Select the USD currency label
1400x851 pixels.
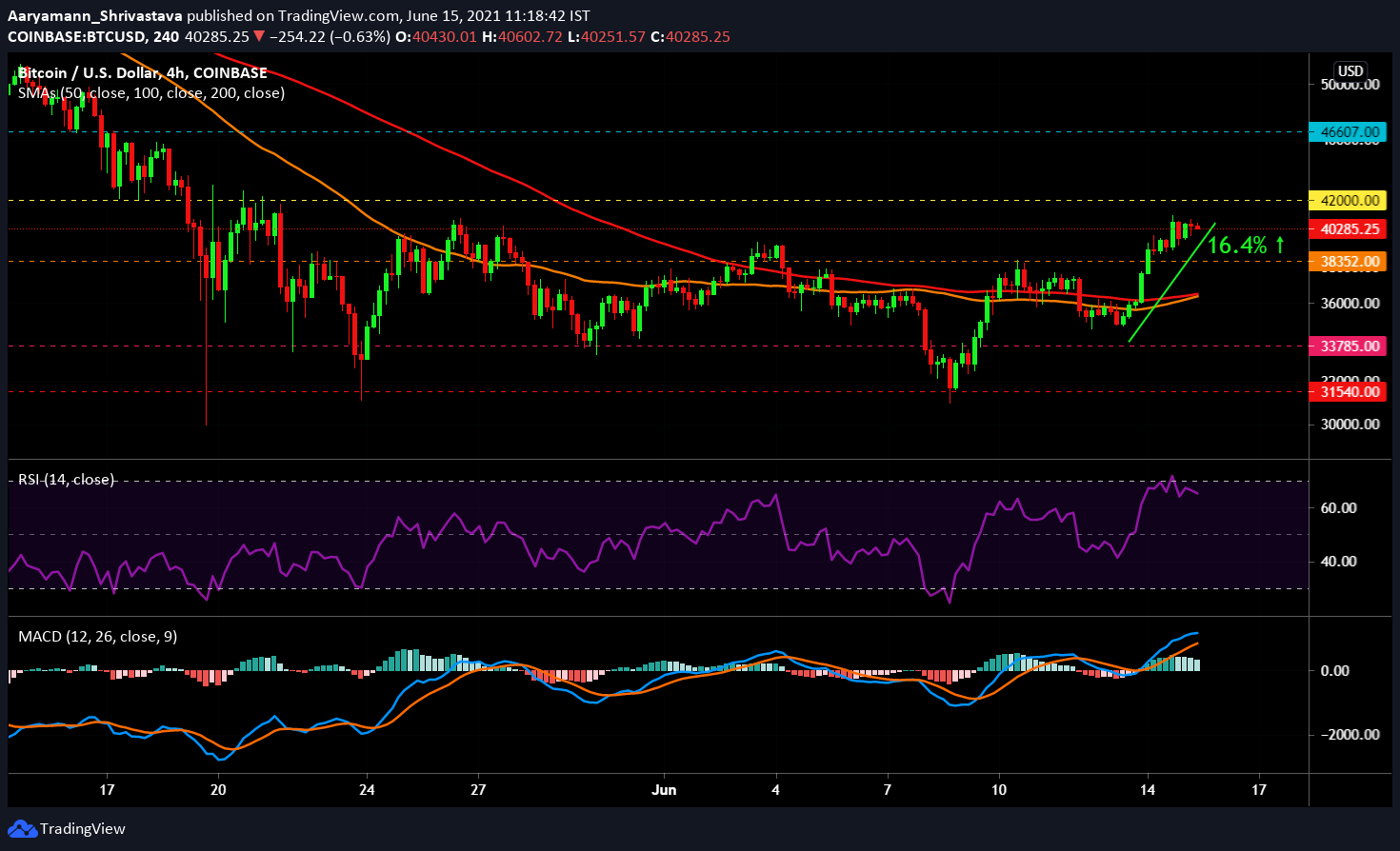[1350, 70]
